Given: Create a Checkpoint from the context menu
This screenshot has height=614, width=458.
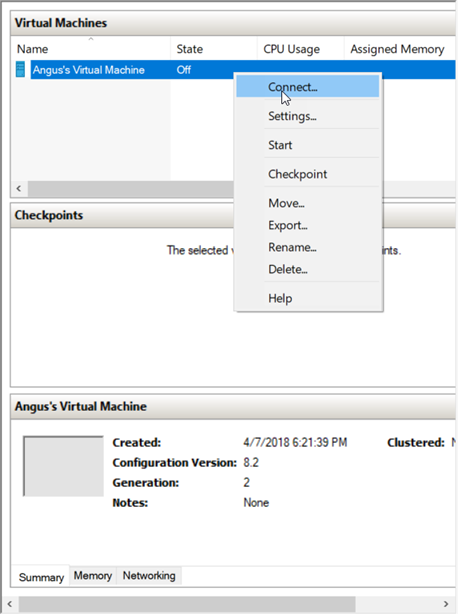Looking at the screenshot, I should pos(308,174).
